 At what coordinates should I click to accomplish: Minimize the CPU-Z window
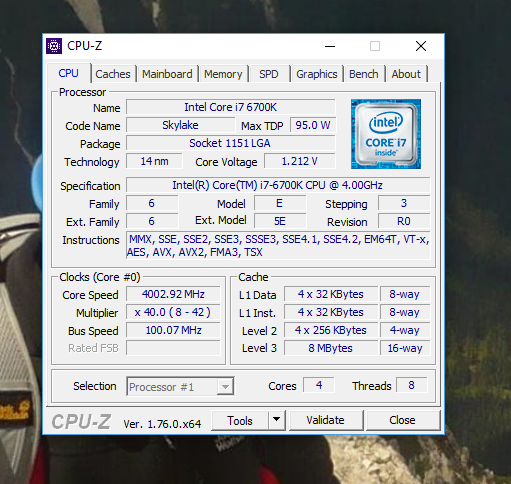[330, 46]
